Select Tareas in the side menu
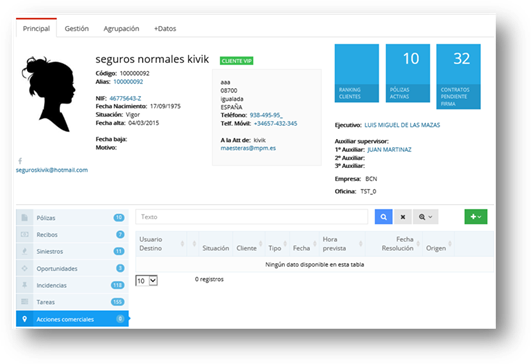 [72, 302]
